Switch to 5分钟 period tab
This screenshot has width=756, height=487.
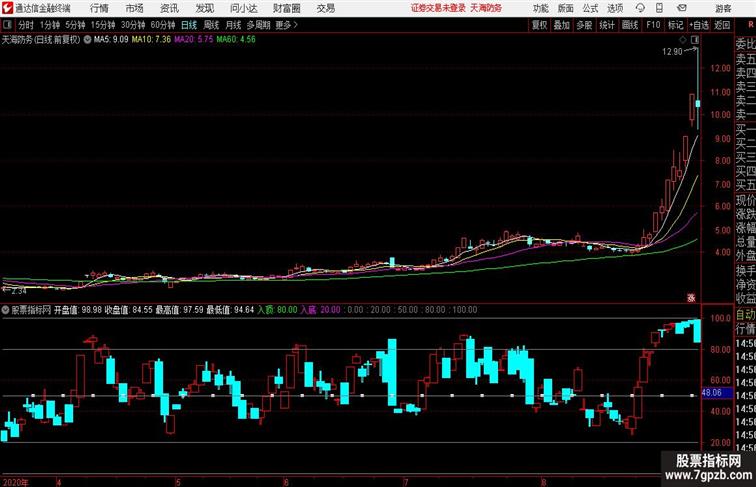[x=75, y=25]
